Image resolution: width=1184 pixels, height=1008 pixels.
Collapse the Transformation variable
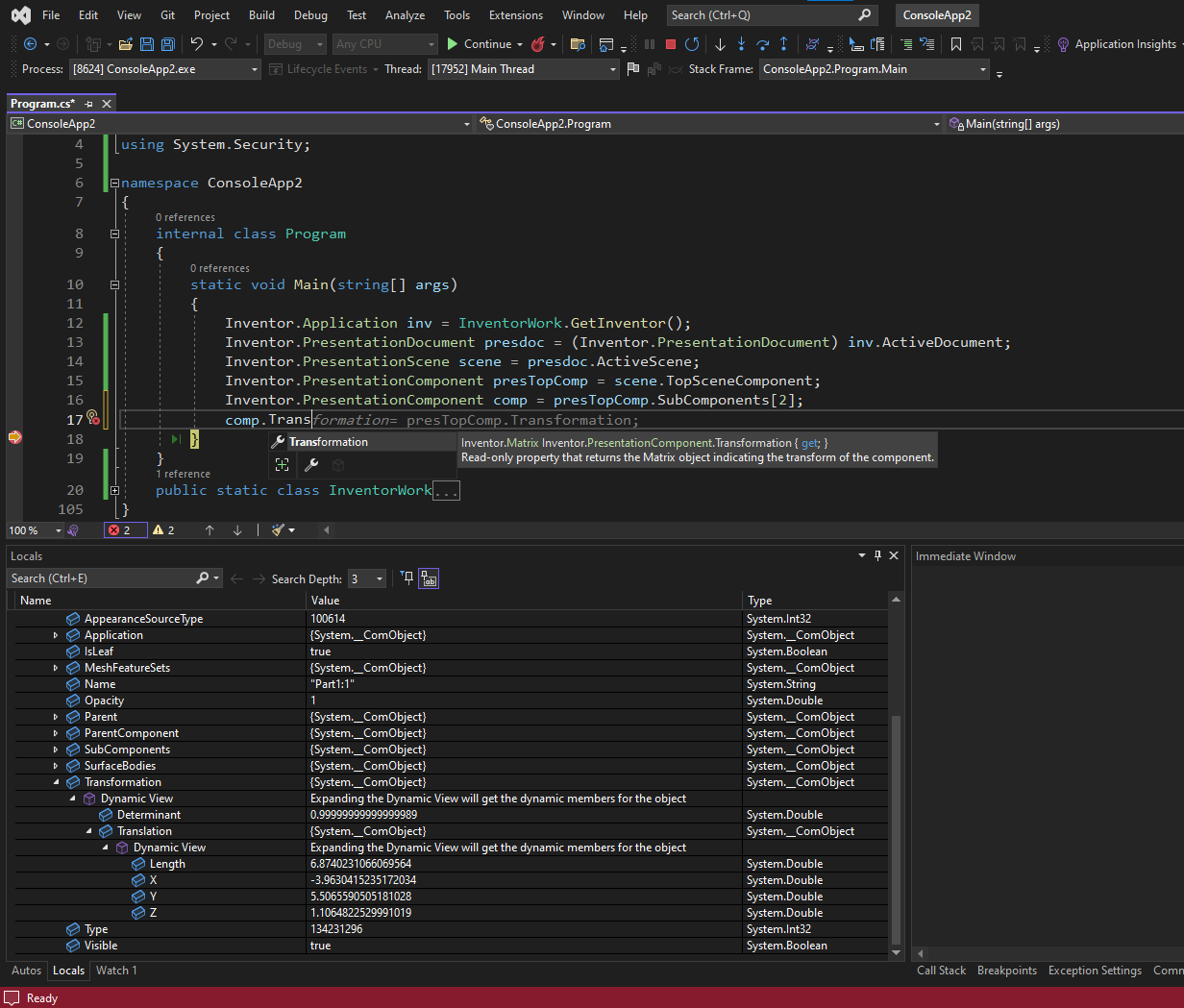point(56,781)
